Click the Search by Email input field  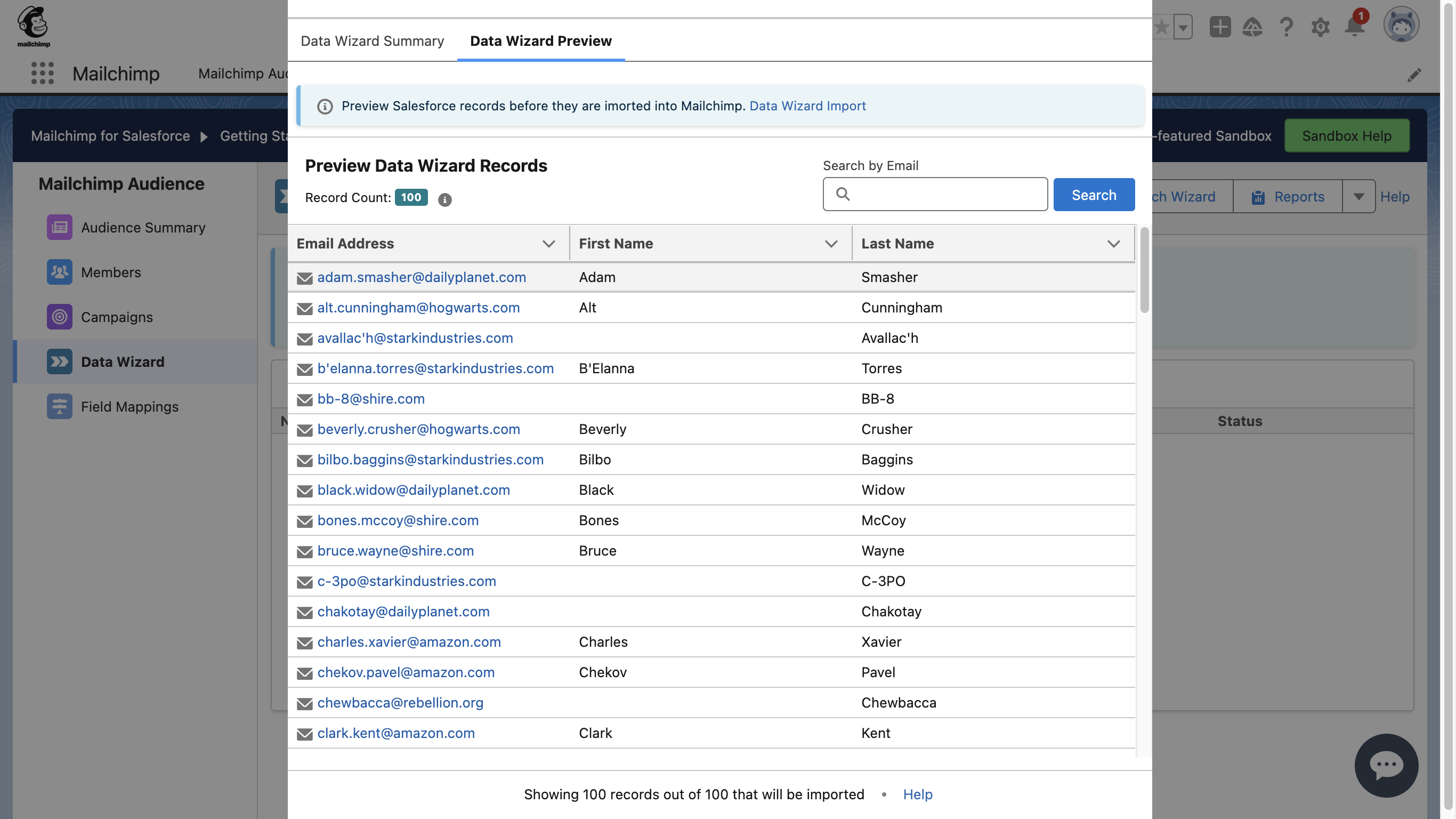pos(935,194)
